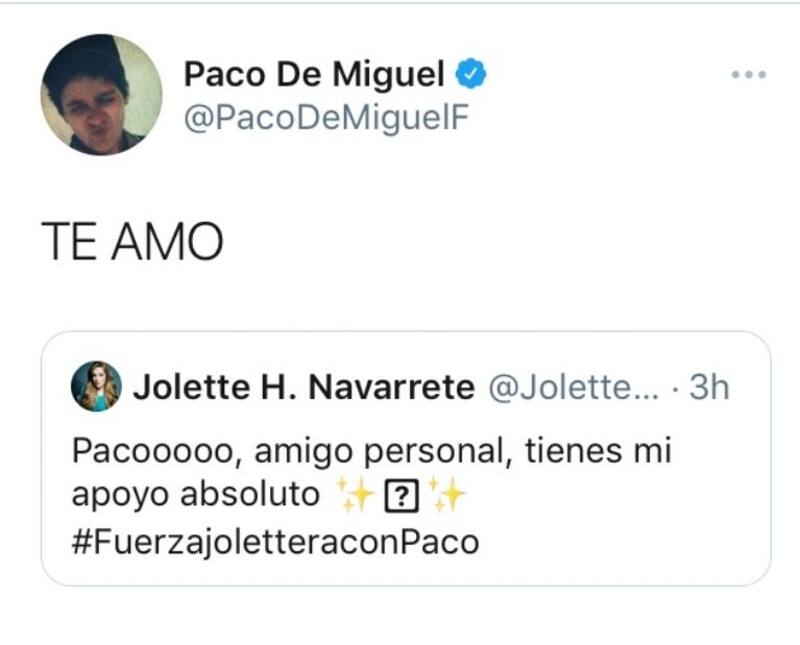Screen dimensions: 800x645
Task: Open Jolette H. Navarrete's name link
Action: [304, 387]
